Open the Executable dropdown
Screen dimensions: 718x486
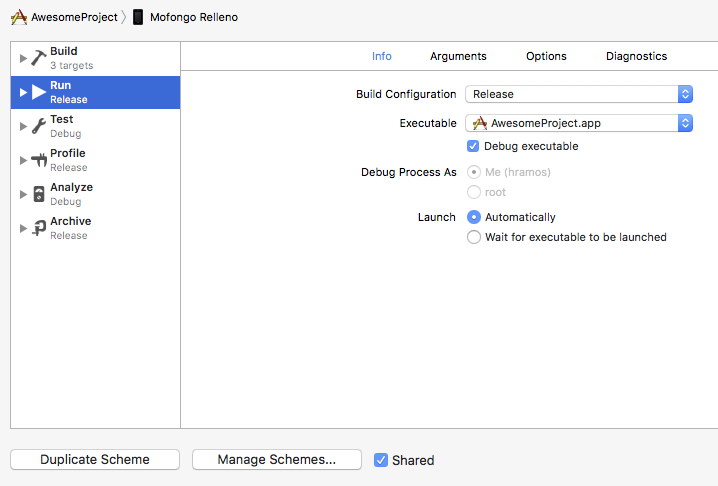tap(579, 123)
